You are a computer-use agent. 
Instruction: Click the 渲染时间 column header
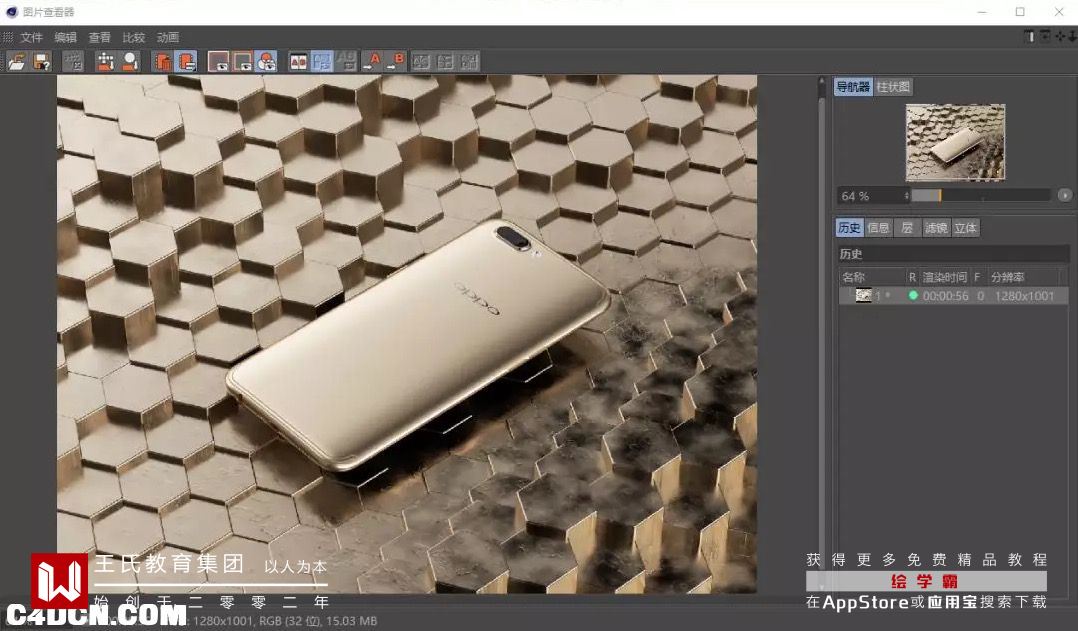[945, 277]
